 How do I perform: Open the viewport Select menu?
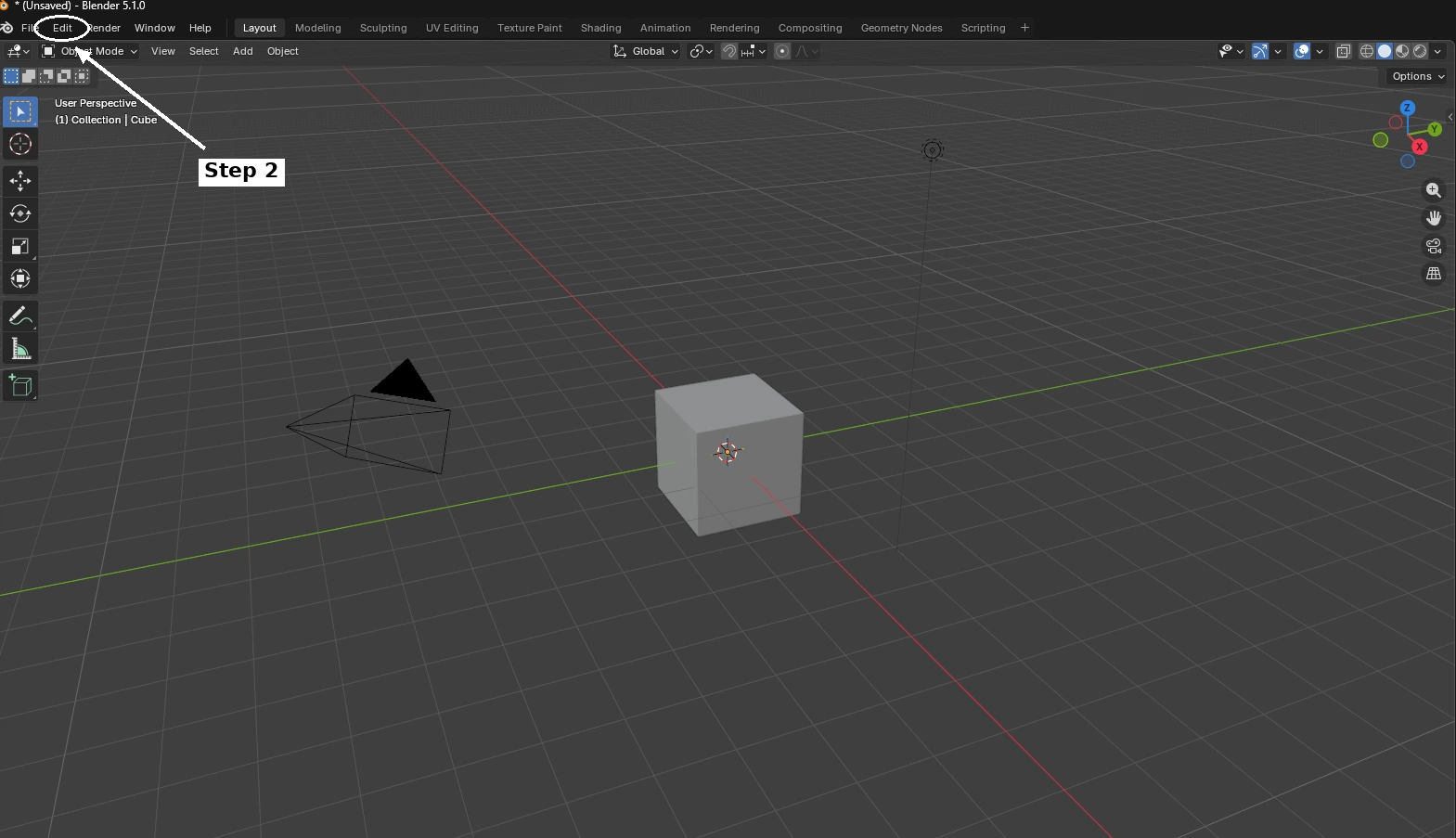coord(204,51)
